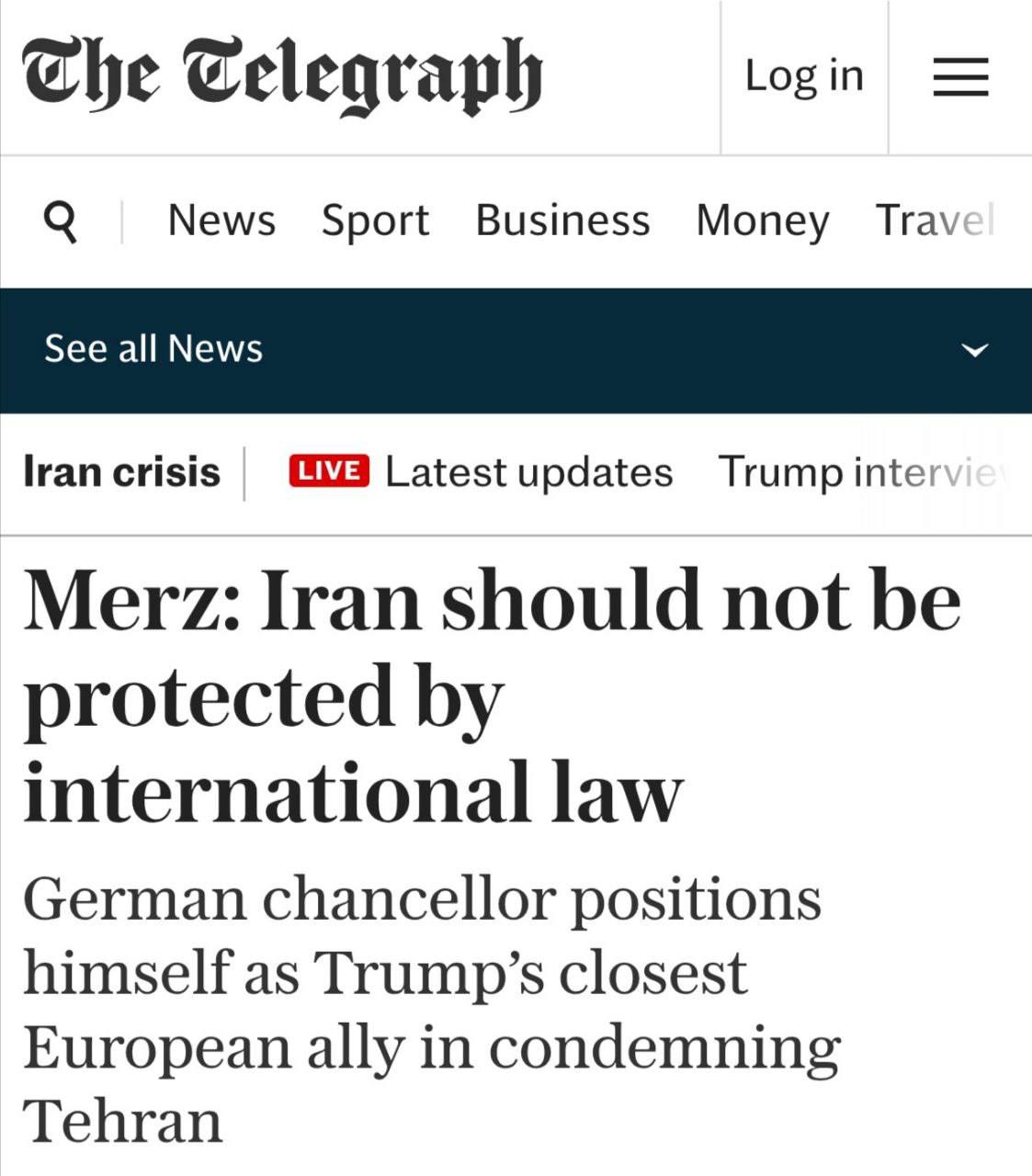
Task: Select the News navigation tab
Action: pos(221,220)
